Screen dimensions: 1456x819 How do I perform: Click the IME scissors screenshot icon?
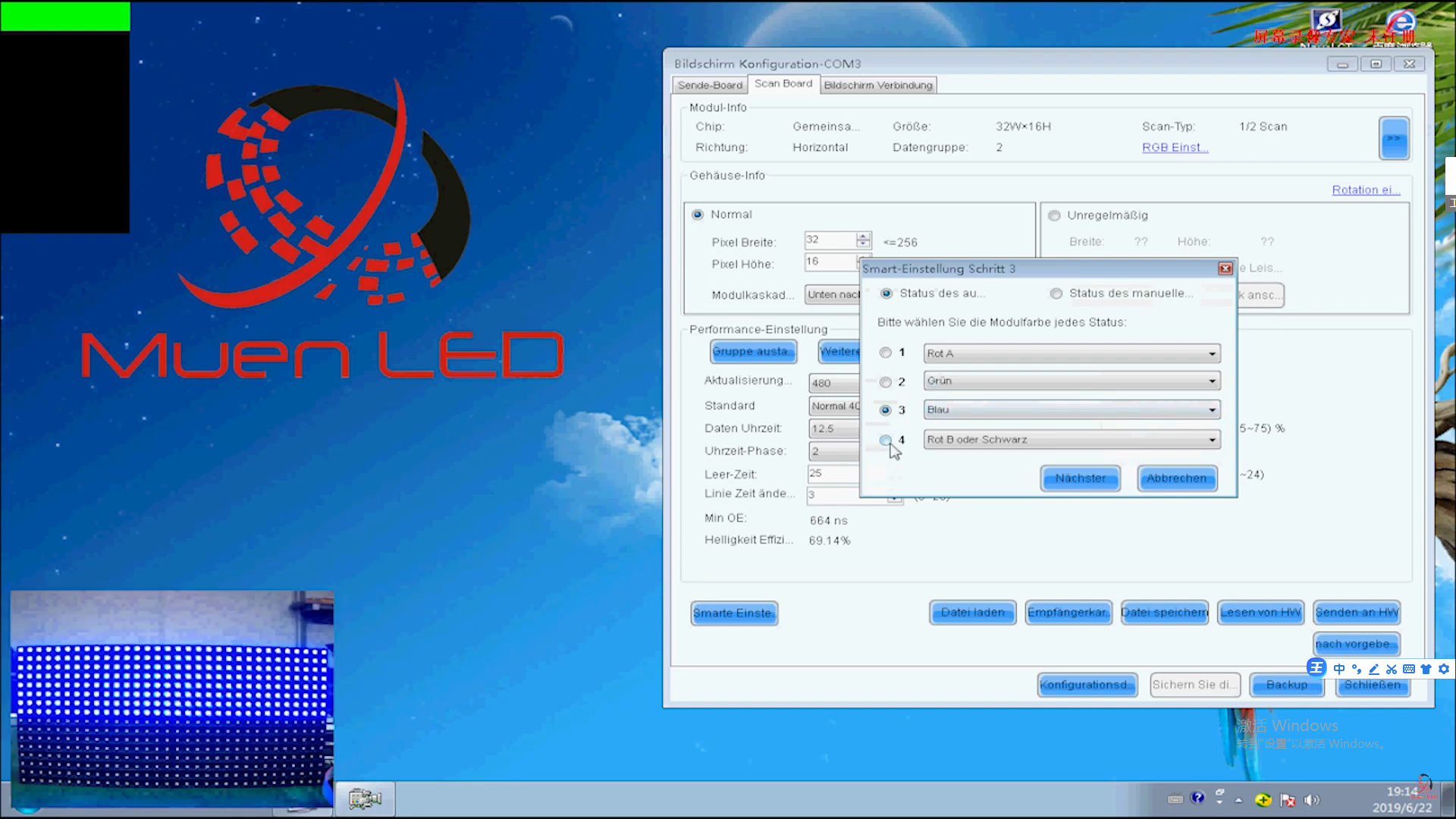pyautogui.click(x=1391, y=669)
